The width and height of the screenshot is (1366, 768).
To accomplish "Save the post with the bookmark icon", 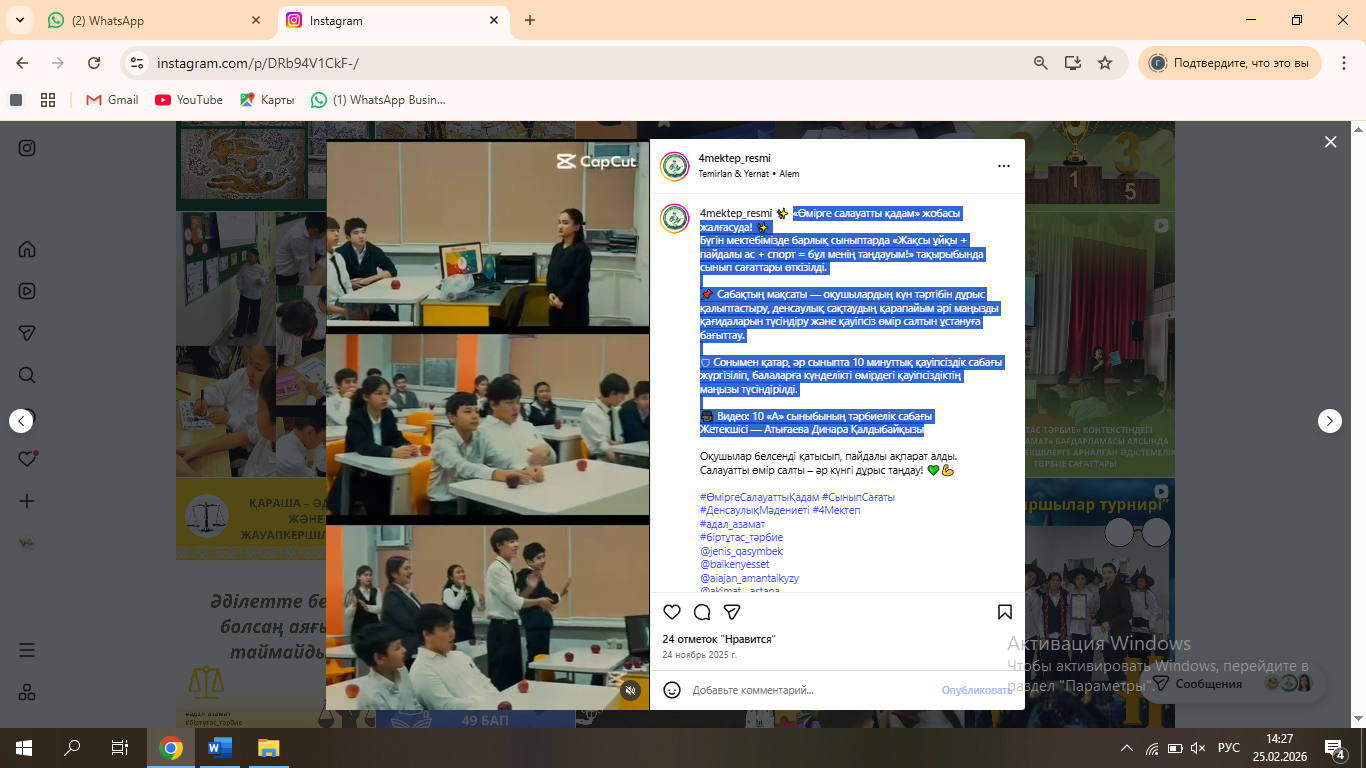I will pos(1004,612).
